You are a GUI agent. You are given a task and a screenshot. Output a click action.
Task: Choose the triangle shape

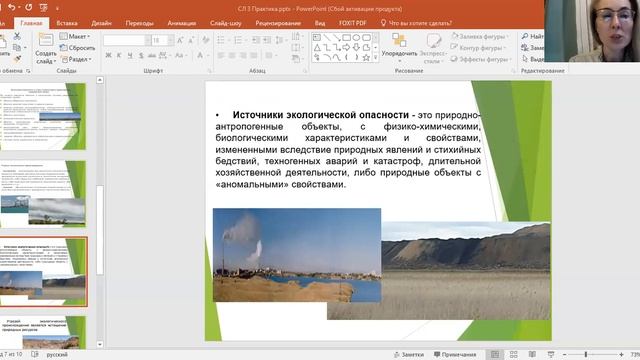click(x=317, y=48)
